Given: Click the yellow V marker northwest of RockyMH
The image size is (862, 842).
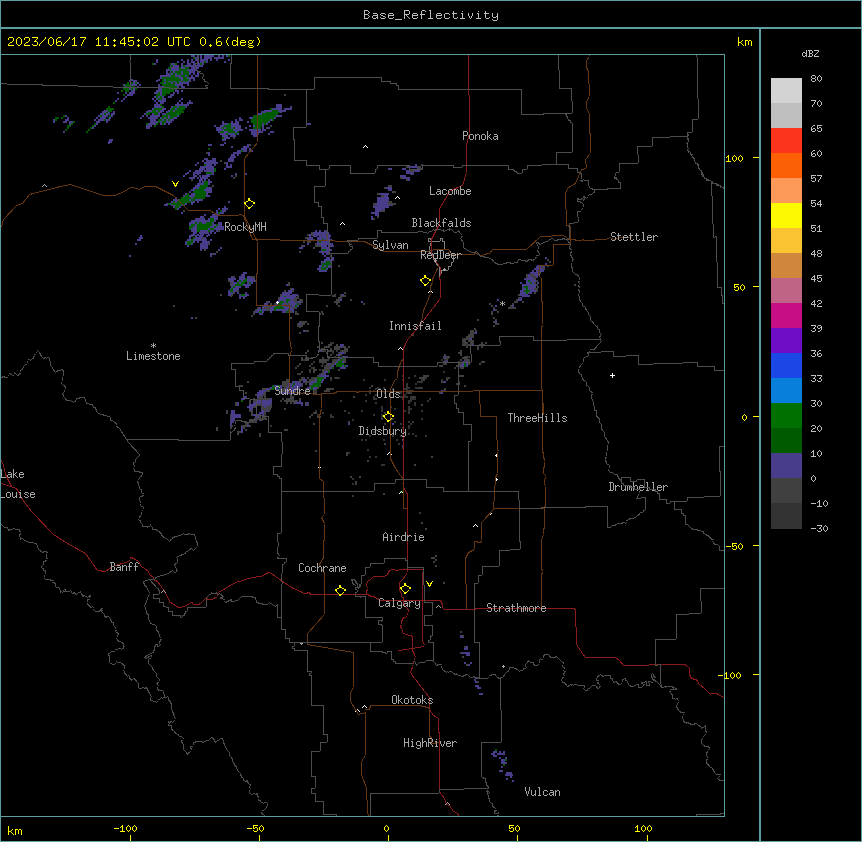Looking at the screenshot, I should (175, 184).
